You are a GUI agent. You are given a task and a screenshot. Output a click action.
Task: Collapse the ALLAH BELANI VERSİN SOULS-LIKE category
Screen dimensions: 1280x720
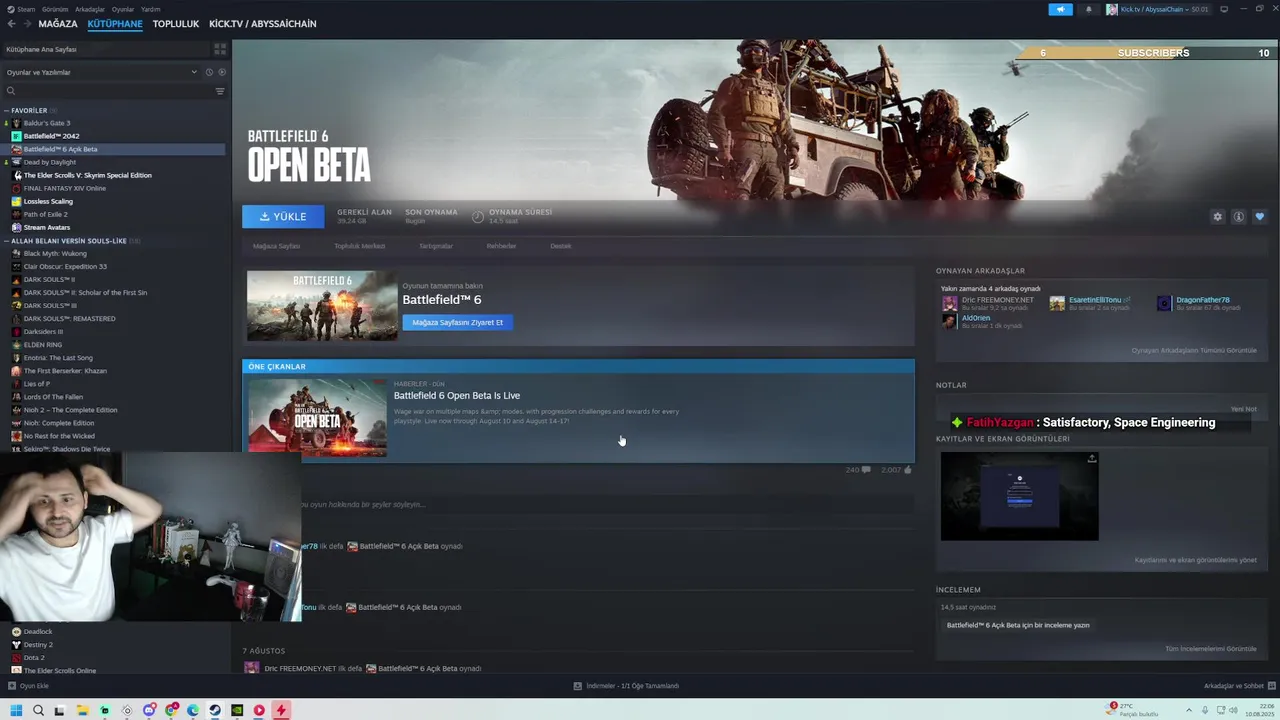[6, 241]
